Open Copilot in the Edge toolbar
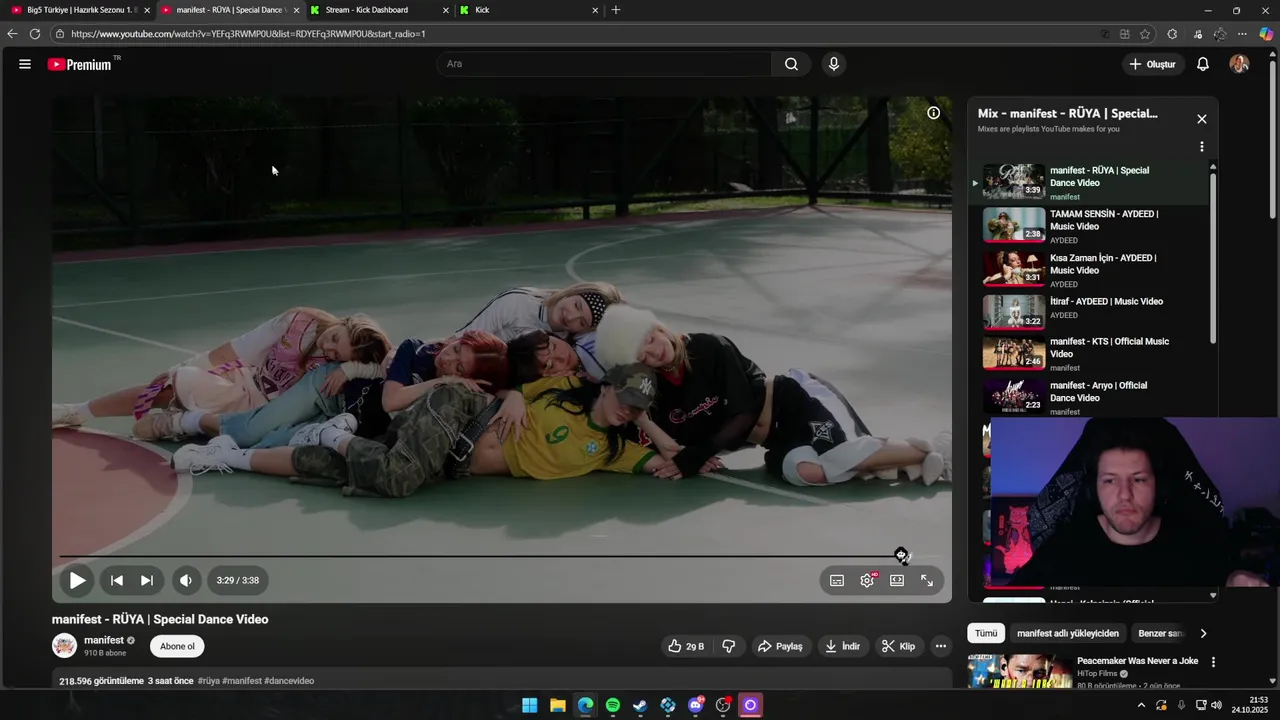This screenshot has width=1280, height=720. 1266,34
